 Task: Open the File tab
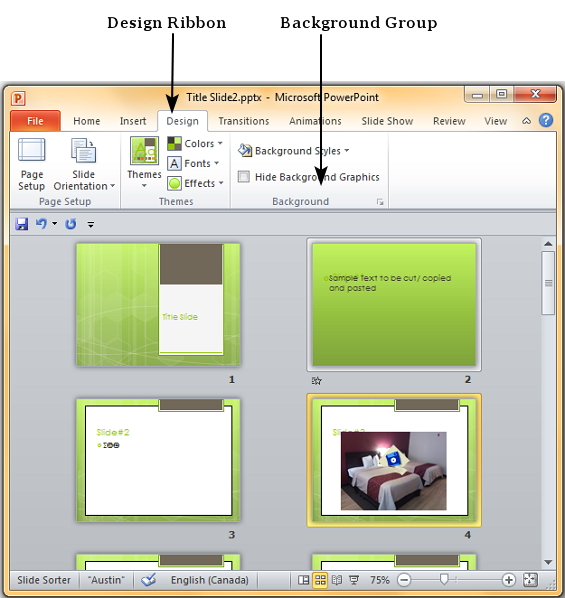(x=35, y=121)
